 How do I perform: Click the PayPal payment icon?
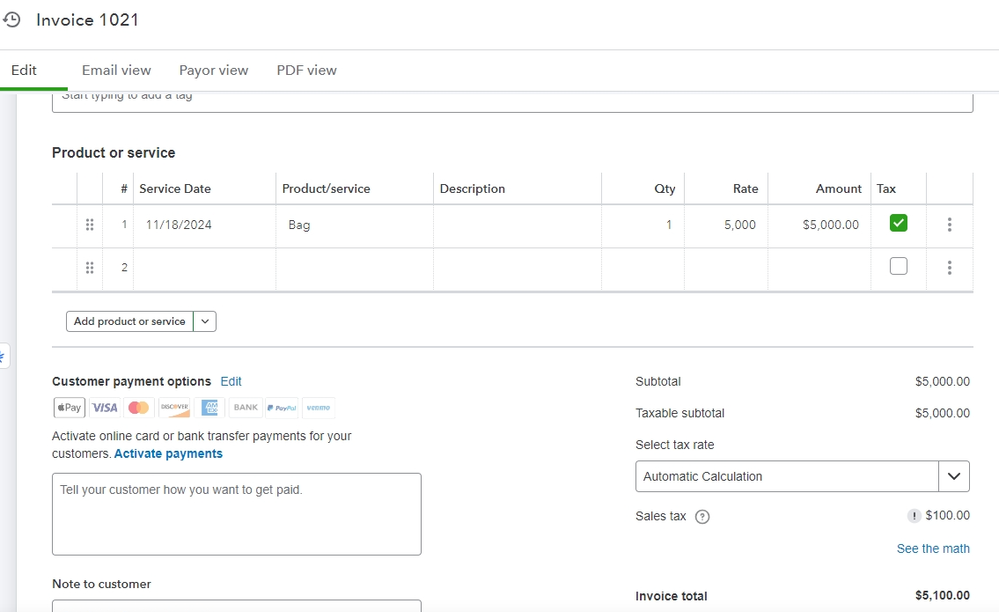pos(282,407)
